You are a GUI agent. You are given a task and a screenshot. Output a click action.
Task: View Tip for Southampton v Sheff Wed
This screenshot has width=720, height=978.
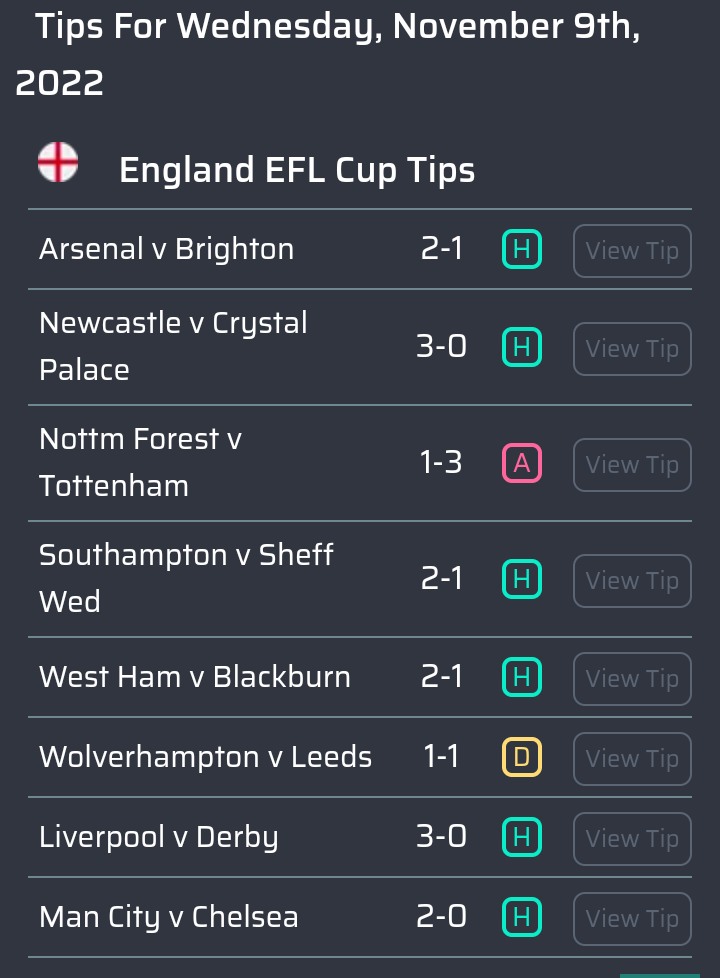(x=632, y=581)
